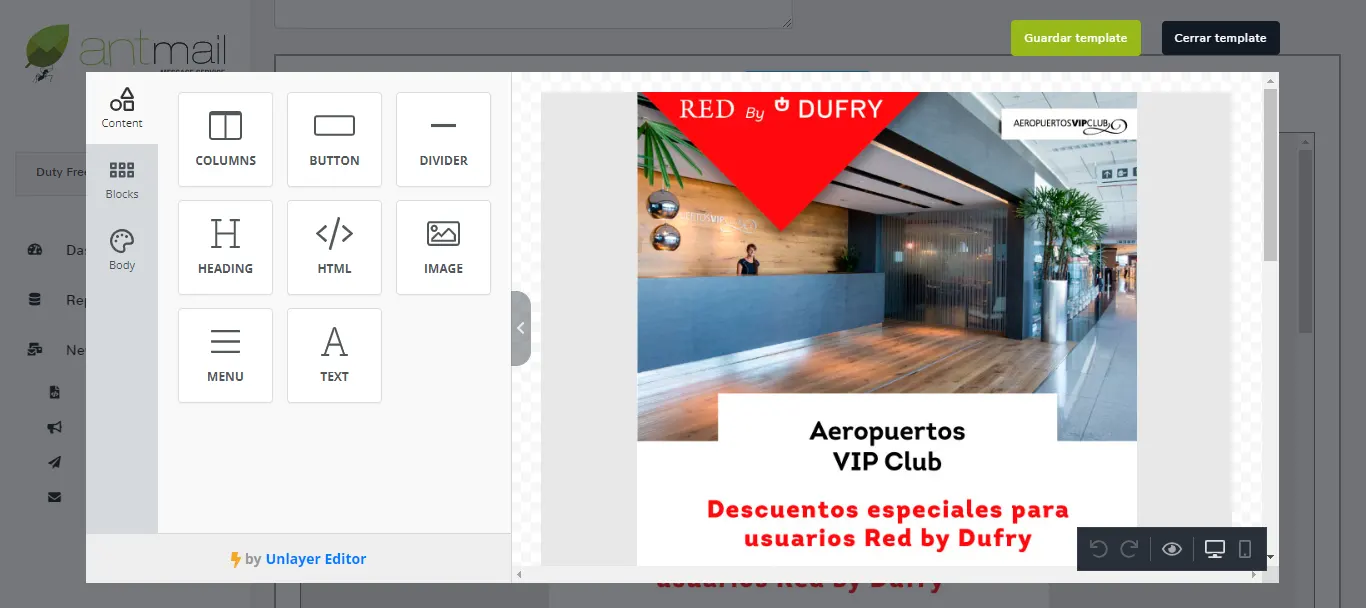Select the Menu content block

[x=225, y=355]
